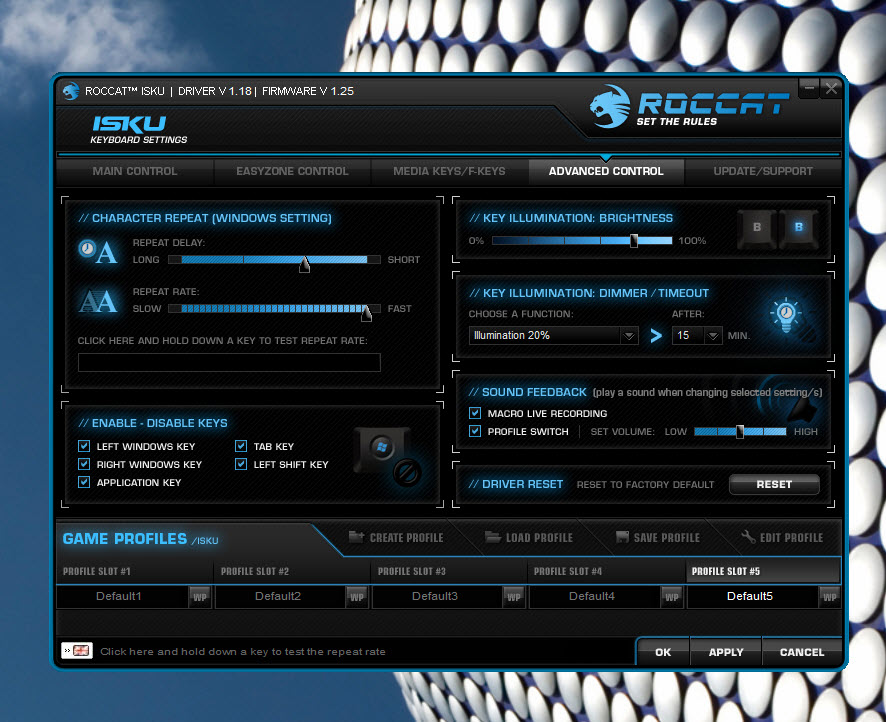Screen dimensions: 886x722
Task: Open the Update/Support tab
Action: [x=763, y=171]
